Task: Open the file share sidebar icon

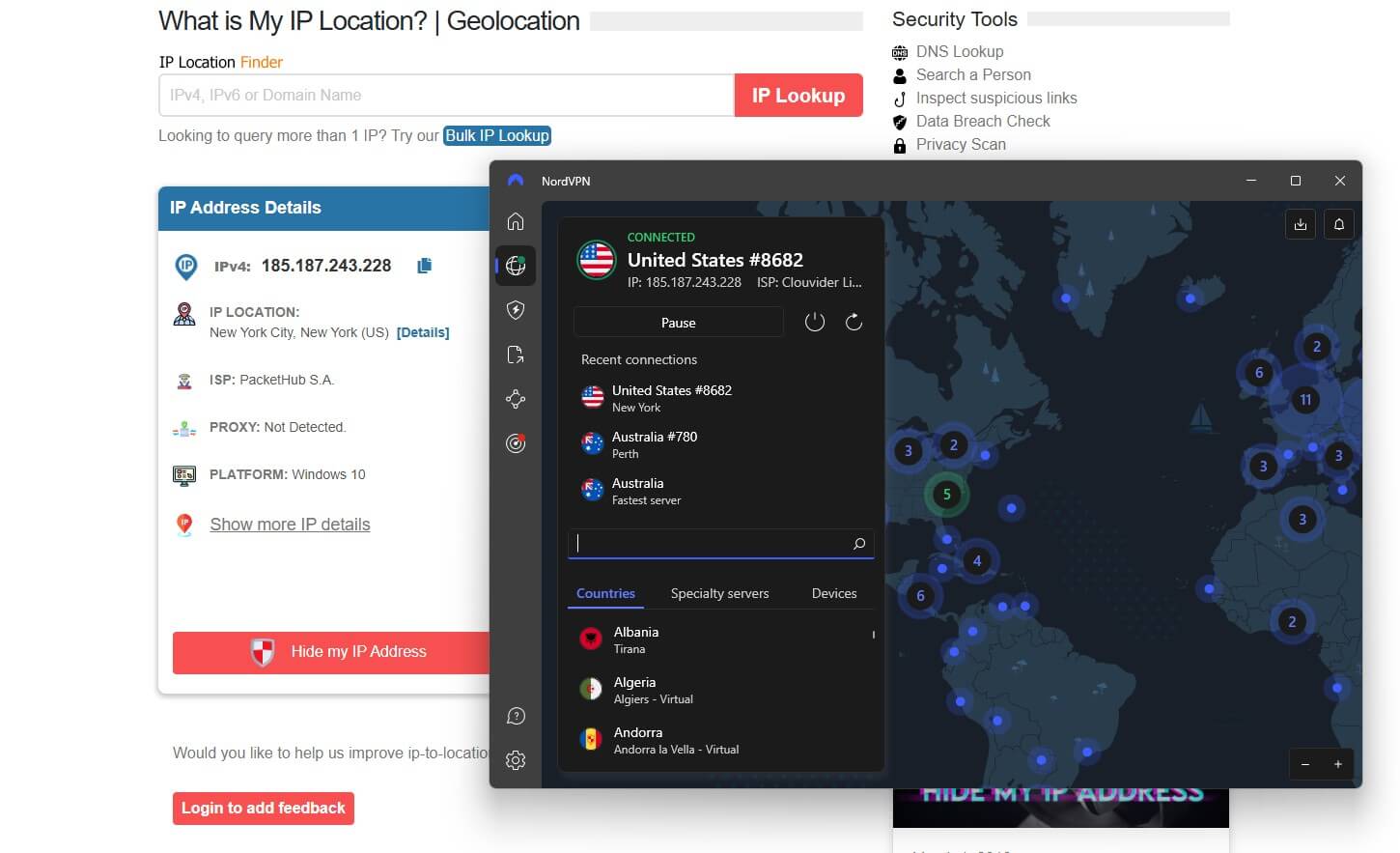Action: click(x=516, y=355)
